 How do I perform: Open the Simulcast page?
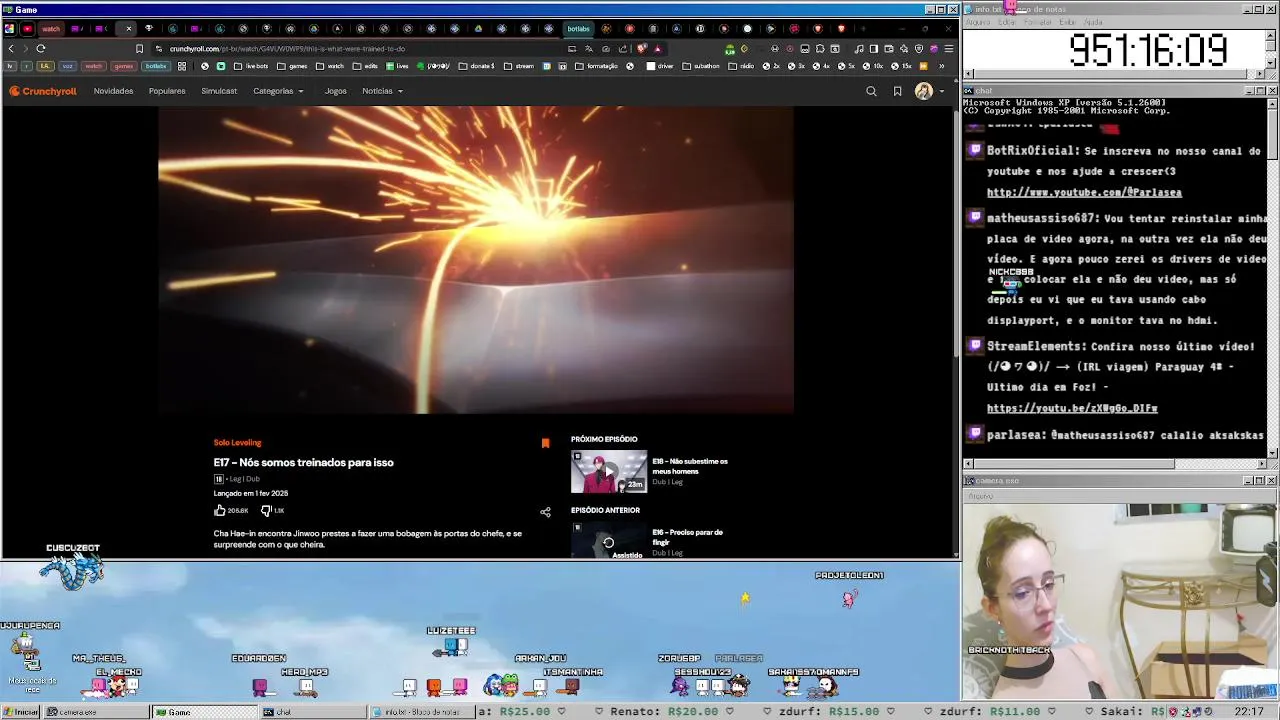tap(219, 91)
